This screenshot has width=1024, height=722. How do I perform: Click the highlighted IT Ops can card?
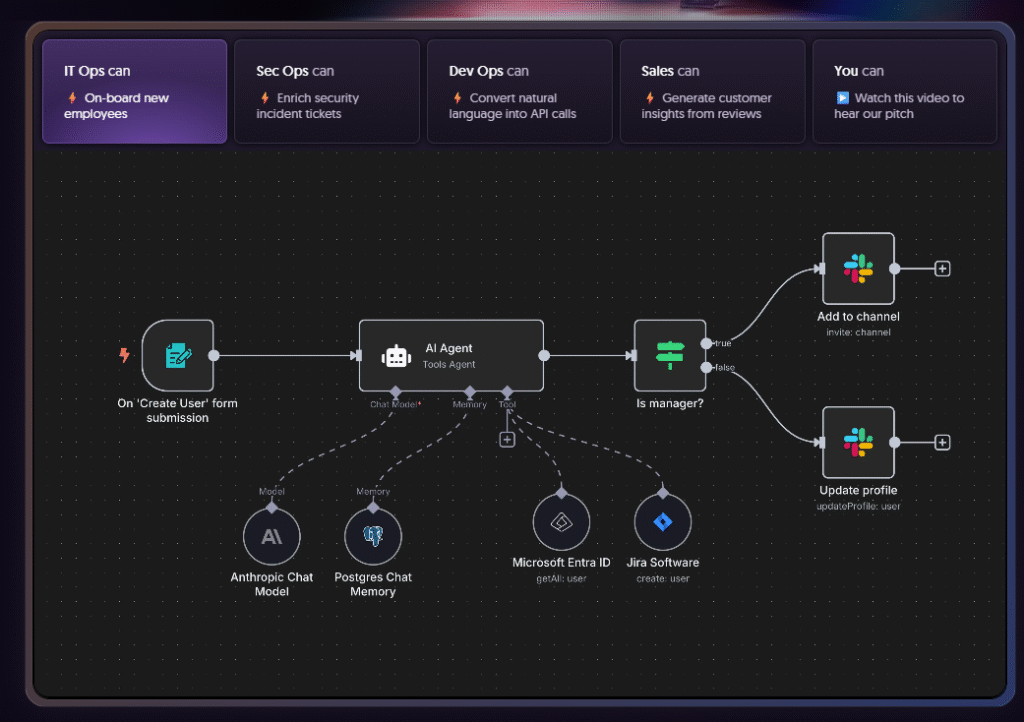pos(134,91)
